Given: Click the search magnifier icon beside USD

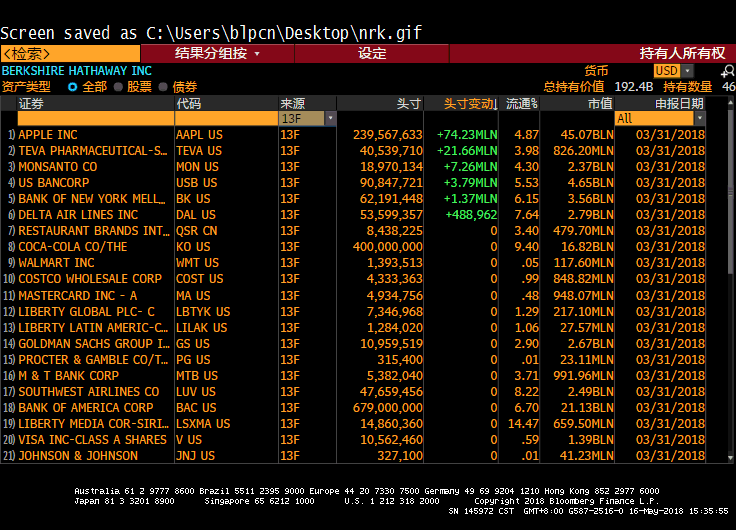Looking at the screenshot, I should pos(728,71).
